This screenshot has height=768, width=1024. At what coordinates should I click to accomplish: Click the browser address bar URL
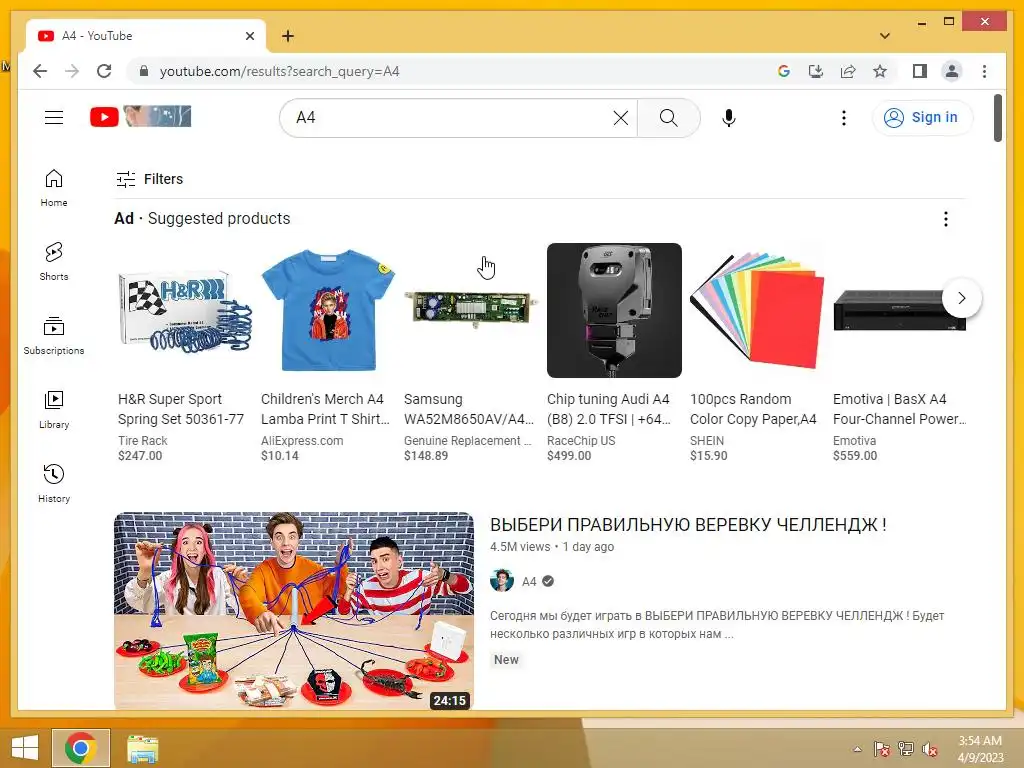pyautogui.click(x=280, y=71)
